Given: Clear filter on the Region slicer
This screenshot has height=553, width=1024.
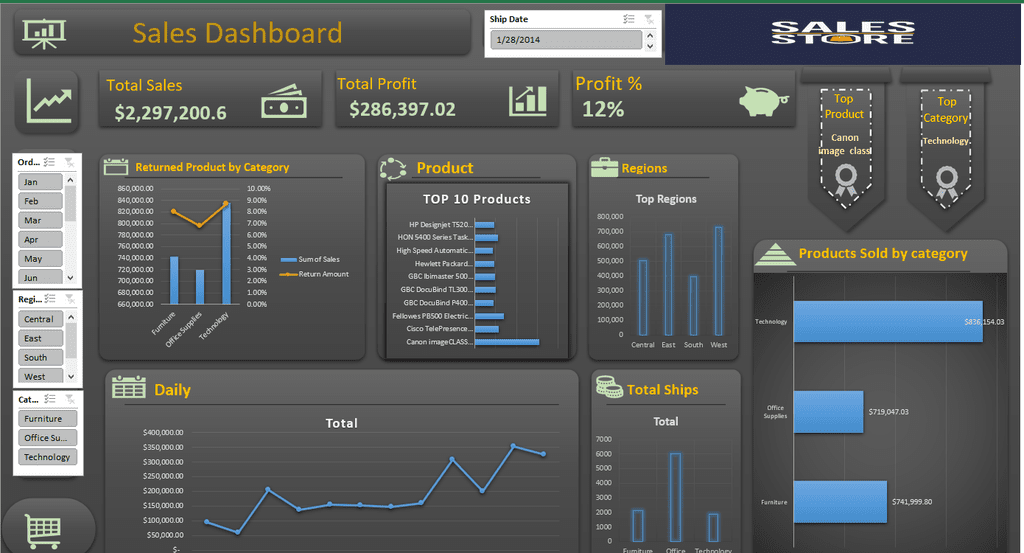Looking at the screenshot, I should 69,299.
